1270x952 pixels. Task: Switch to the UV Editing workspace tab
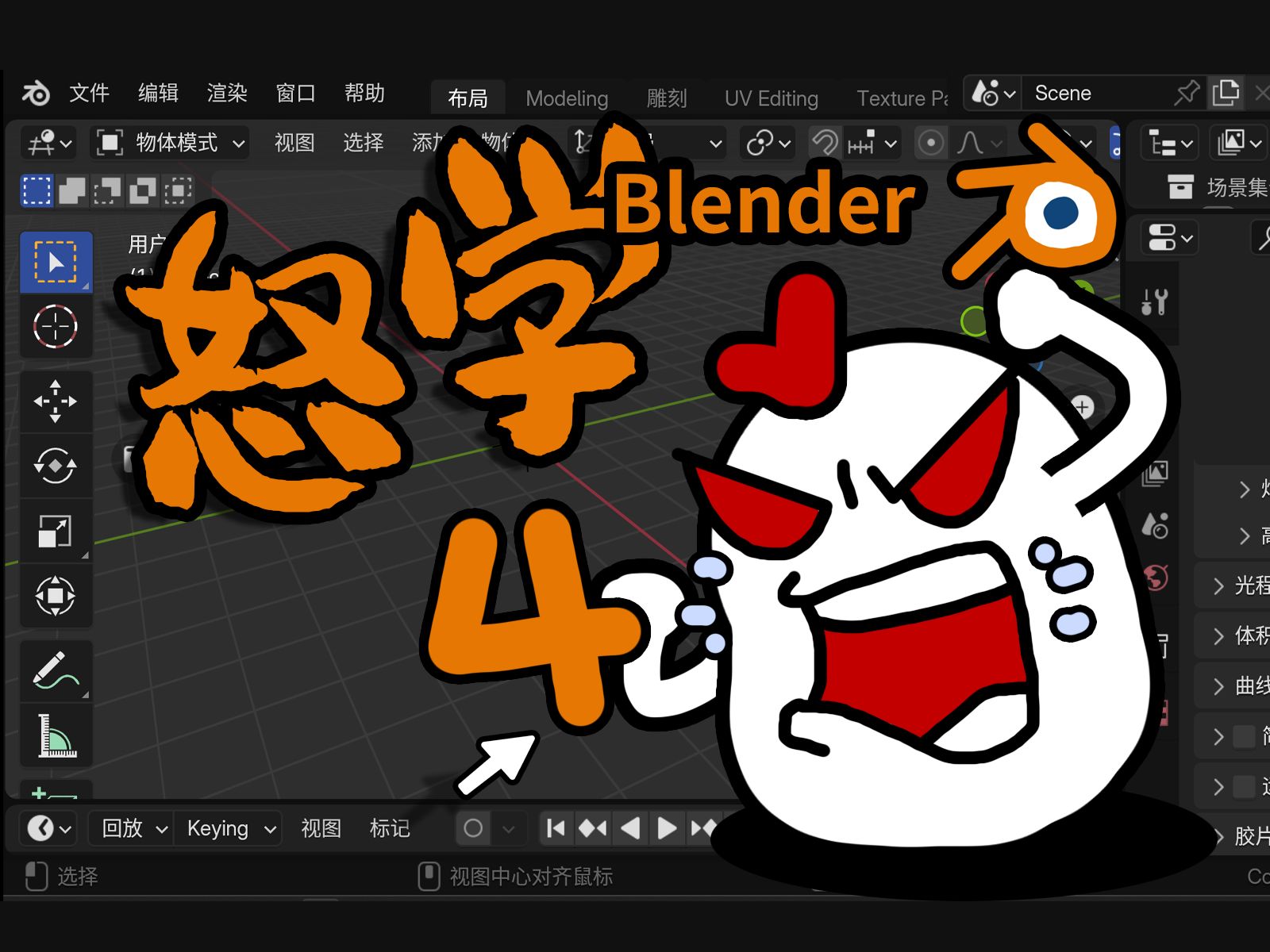pos(771,98)
